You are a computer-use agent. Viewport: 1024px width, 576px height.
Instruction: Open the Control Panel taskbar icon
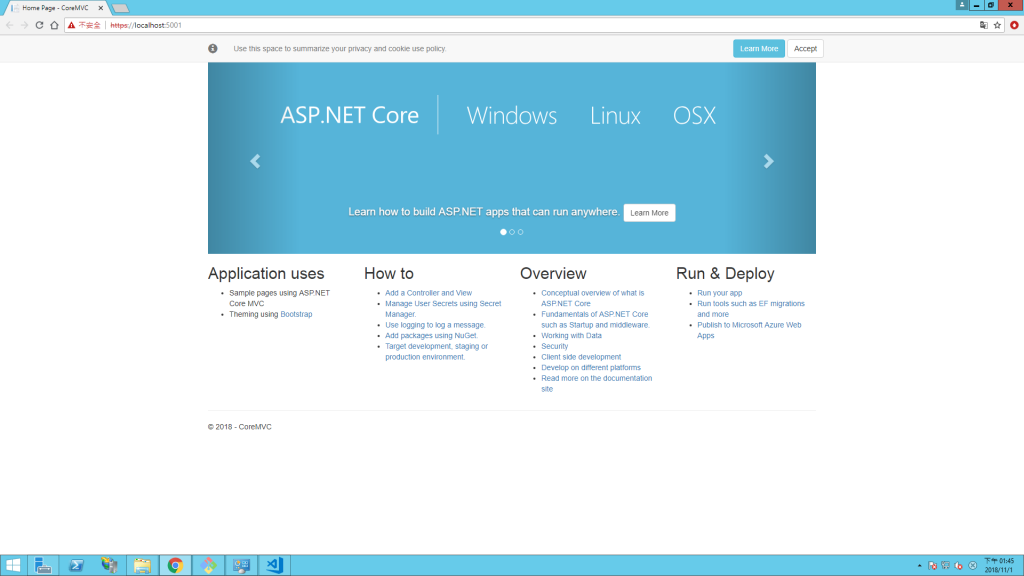(241, 566)
